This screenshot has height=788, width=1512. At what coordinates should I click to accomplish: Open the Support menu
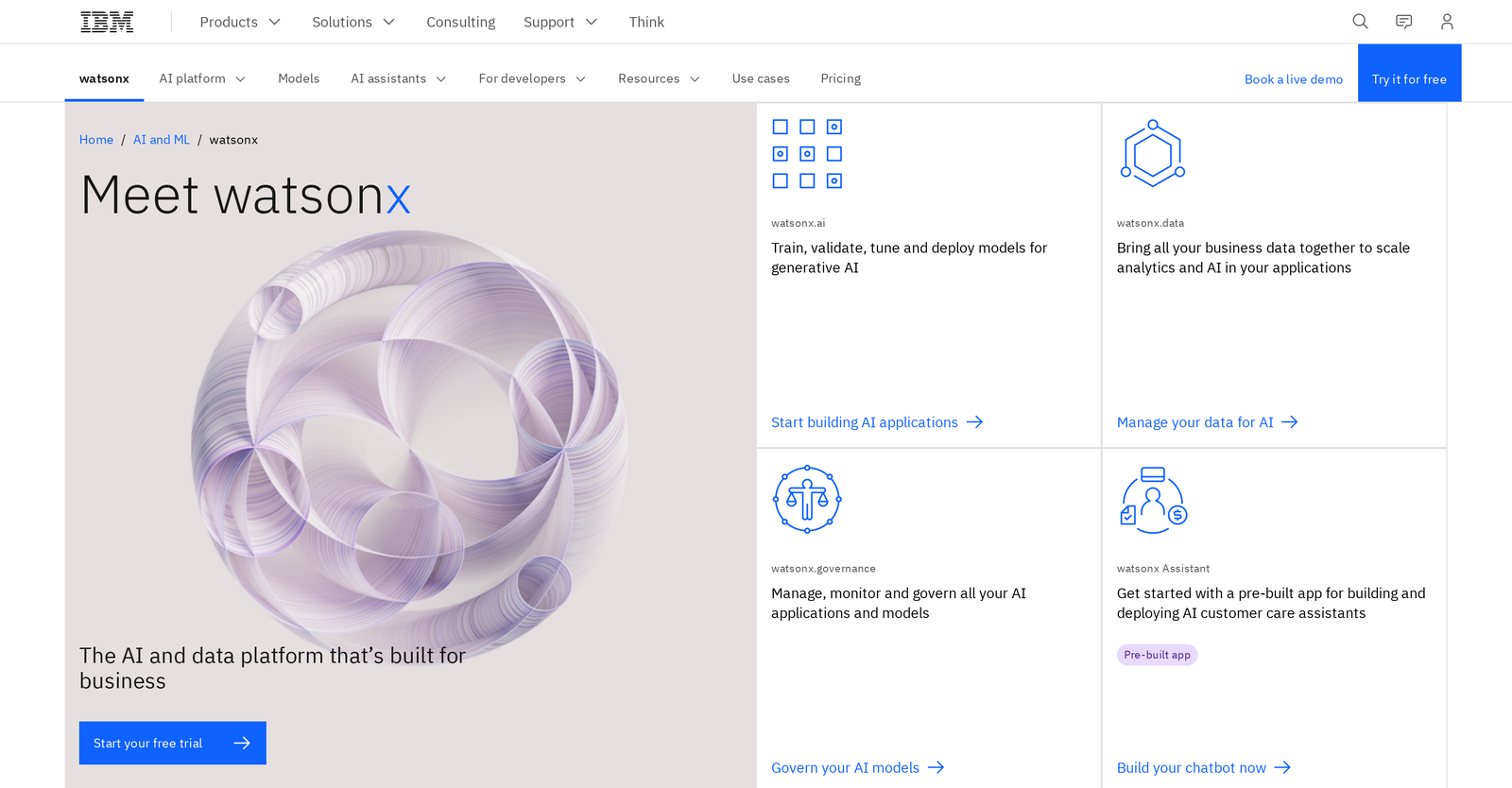(x=560, y=22)
